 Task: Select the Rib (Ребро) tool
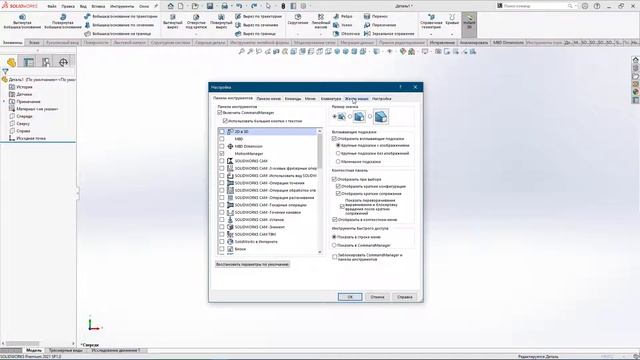point(343,16)
